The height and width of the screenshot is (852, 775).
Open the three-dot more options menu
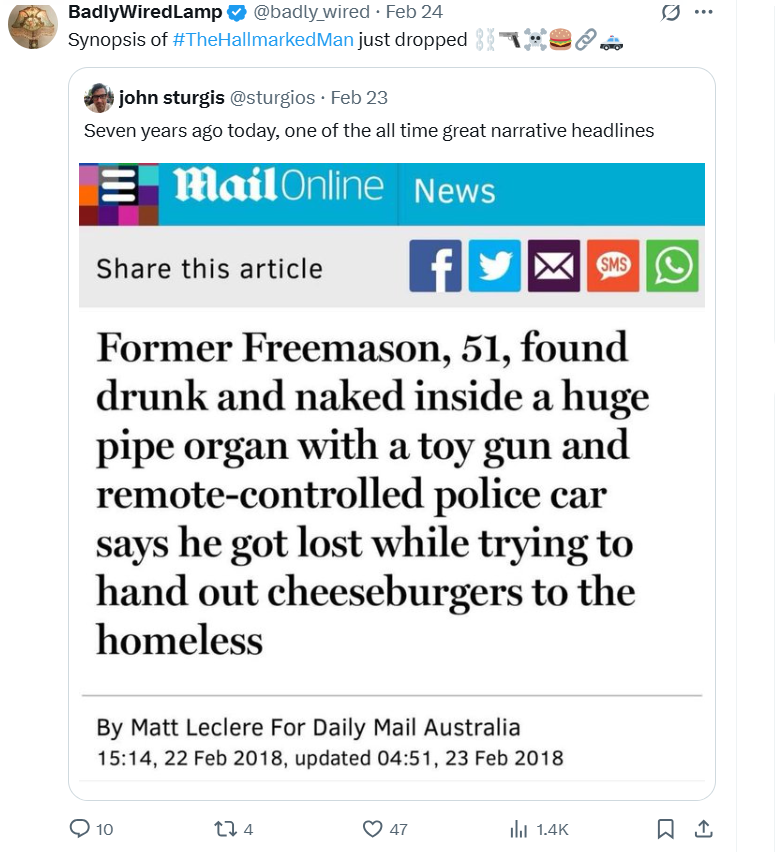click(704, 12)
